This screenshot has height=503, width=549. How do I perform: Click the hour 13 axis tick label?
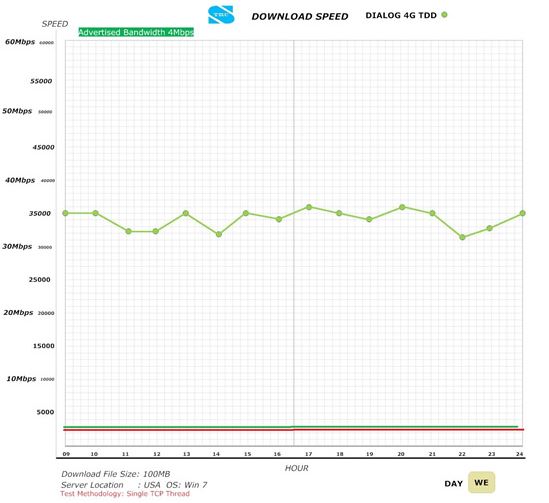[186, 454]
